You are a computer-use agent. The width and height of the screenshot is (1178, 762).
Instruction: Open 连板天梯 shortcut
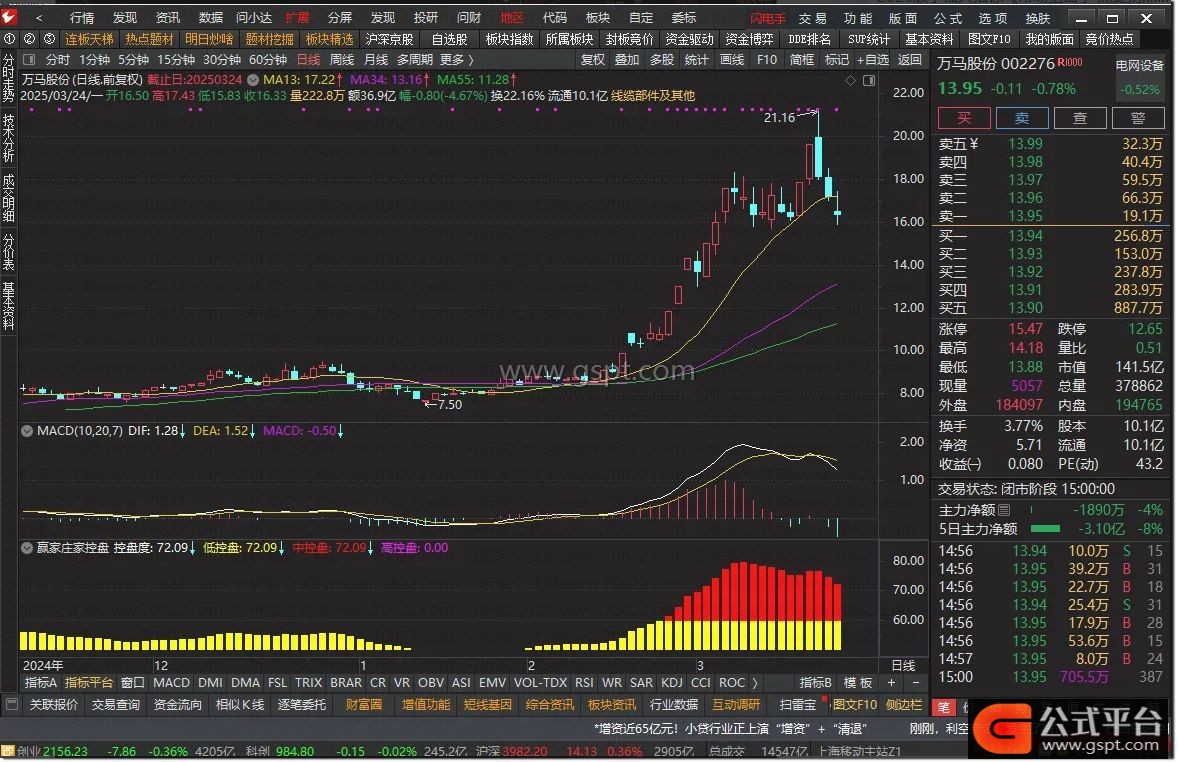click(89, 38)
